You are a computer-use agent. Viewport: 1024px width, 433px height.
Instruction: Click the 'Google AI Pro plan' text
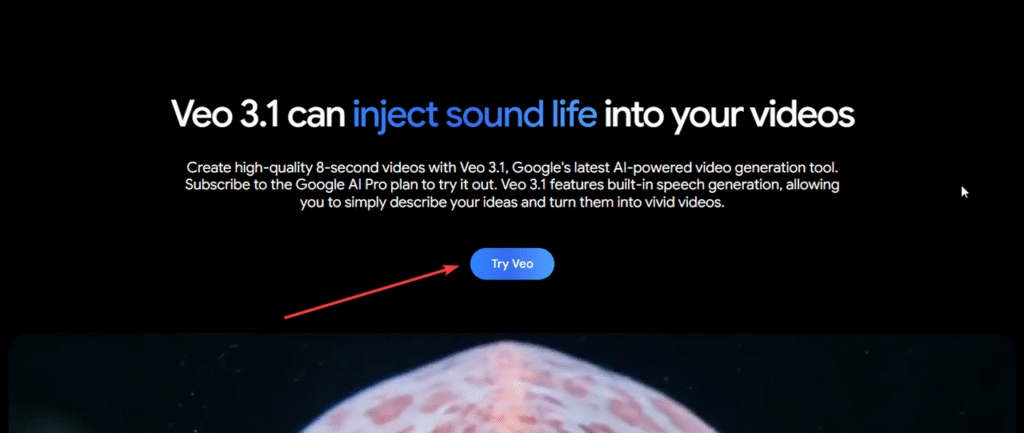coord(351,185)
